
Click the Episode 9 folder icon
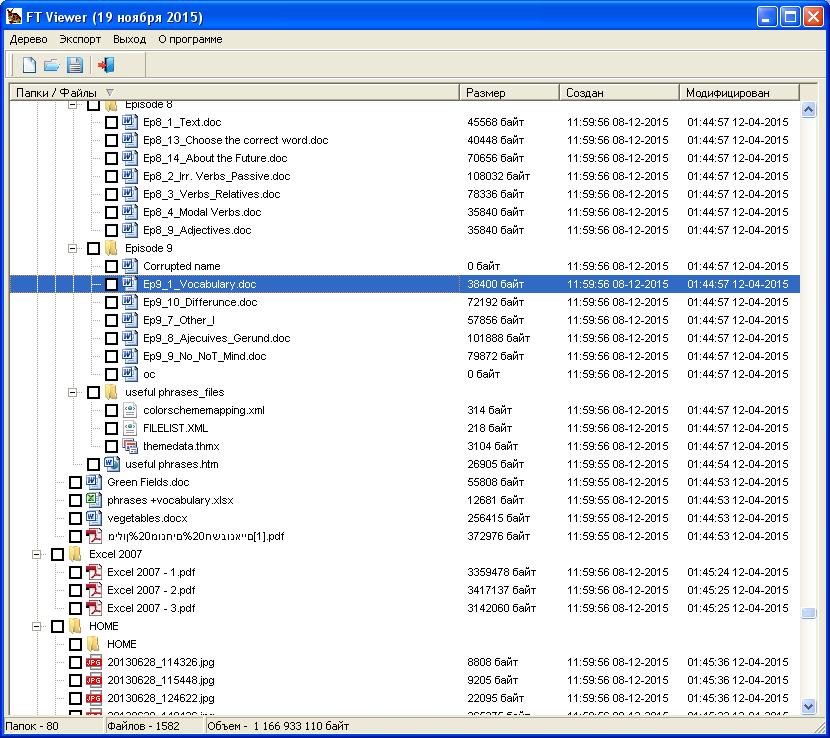tap(111, 248)
